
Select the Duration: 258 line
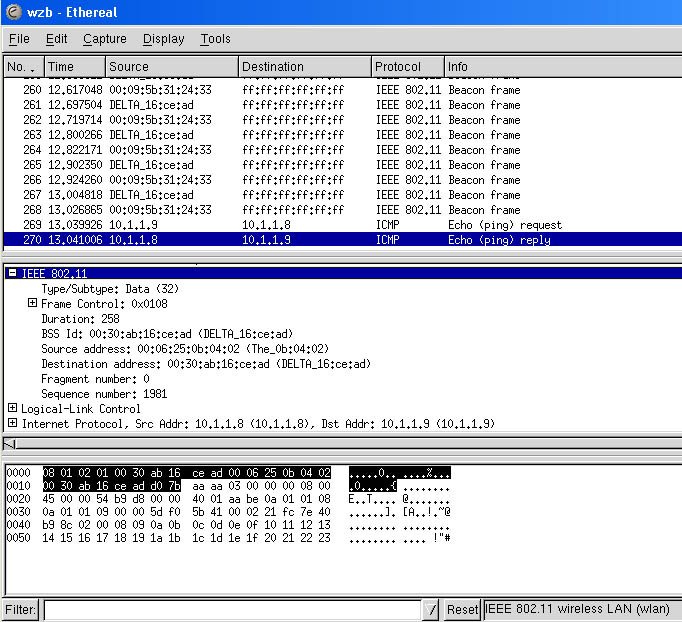click(80, 319)
